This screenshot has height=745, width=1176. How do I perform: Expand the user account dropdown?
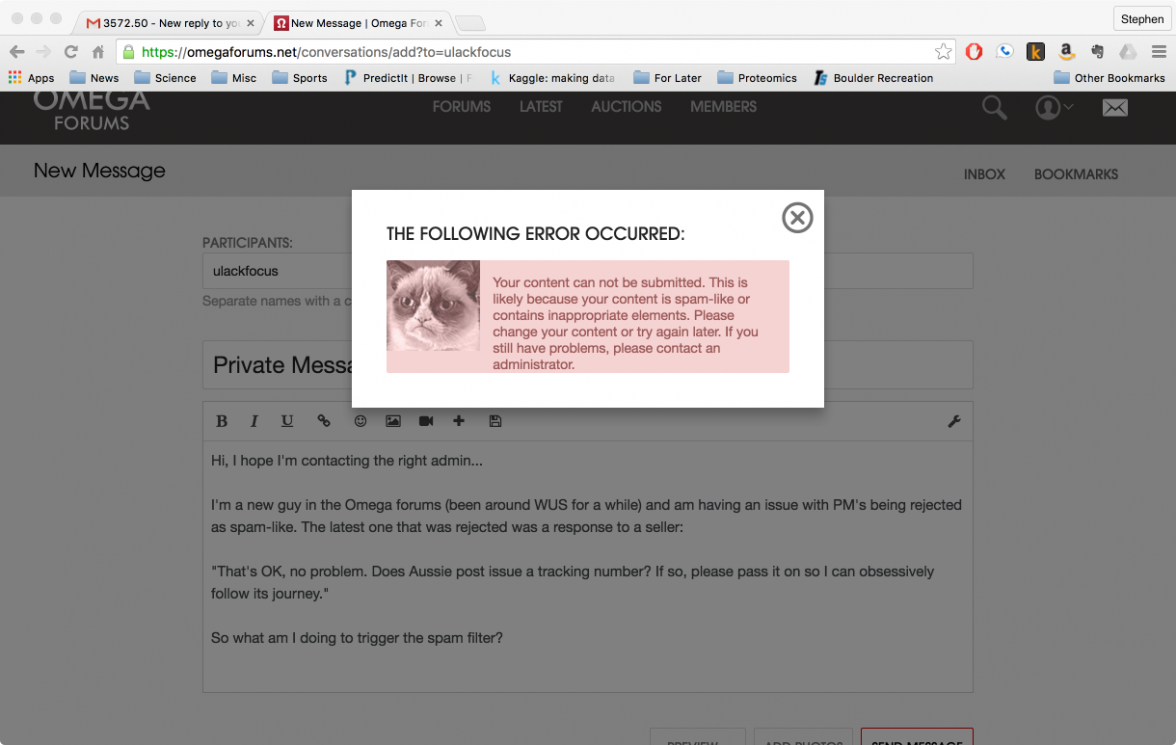coord(1054,108)
